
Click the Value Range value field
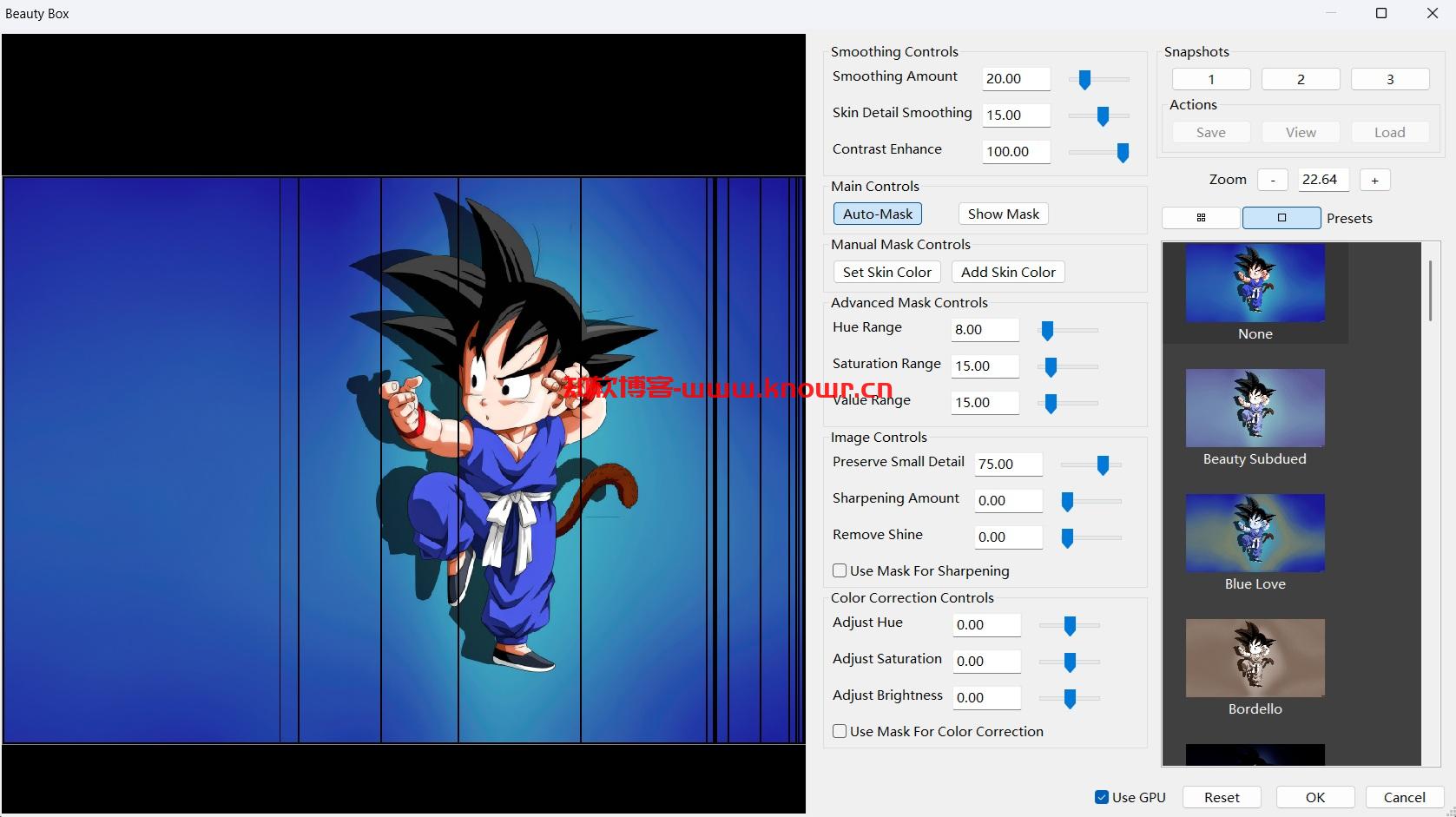pos(985,403)
